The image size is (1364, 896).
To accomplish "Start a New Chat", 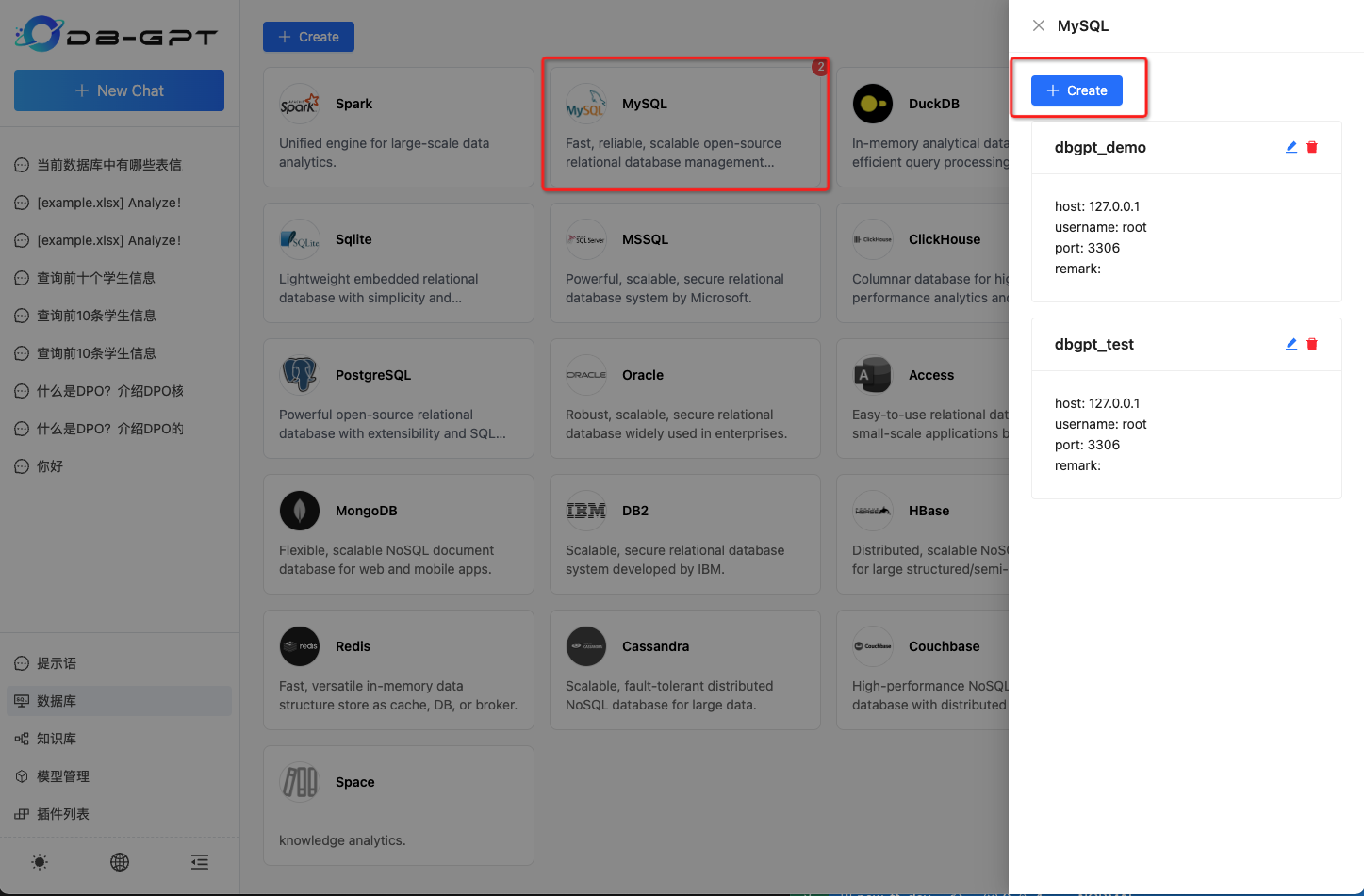I will (119, 90).
